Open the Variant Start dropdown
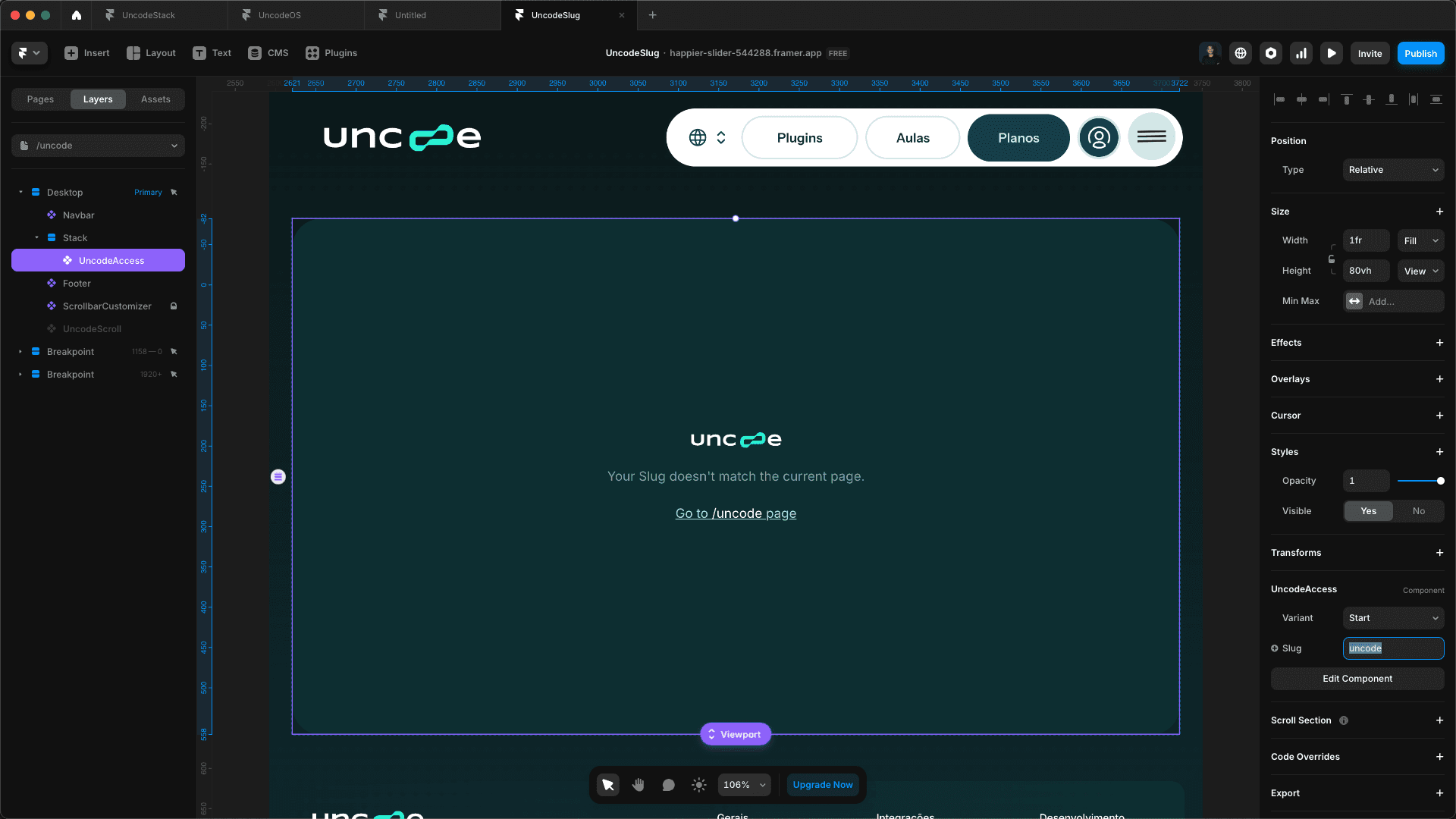The width and height of the screenshot is (1456, 819). (1393, 618)
